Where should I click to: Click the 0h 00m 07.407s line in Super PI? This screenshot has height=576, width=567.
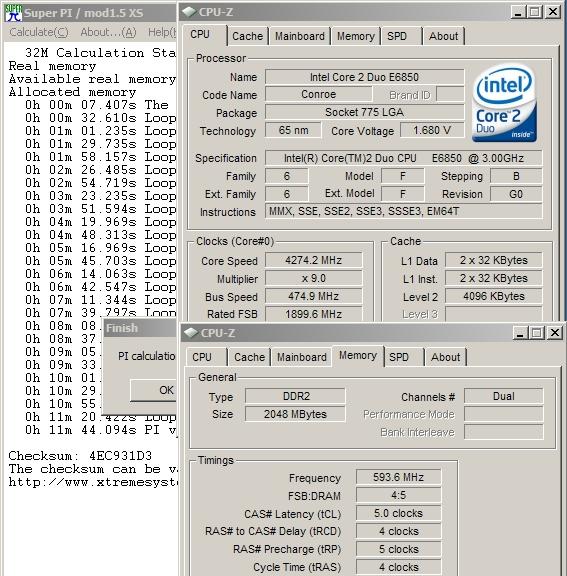(97, 105)
